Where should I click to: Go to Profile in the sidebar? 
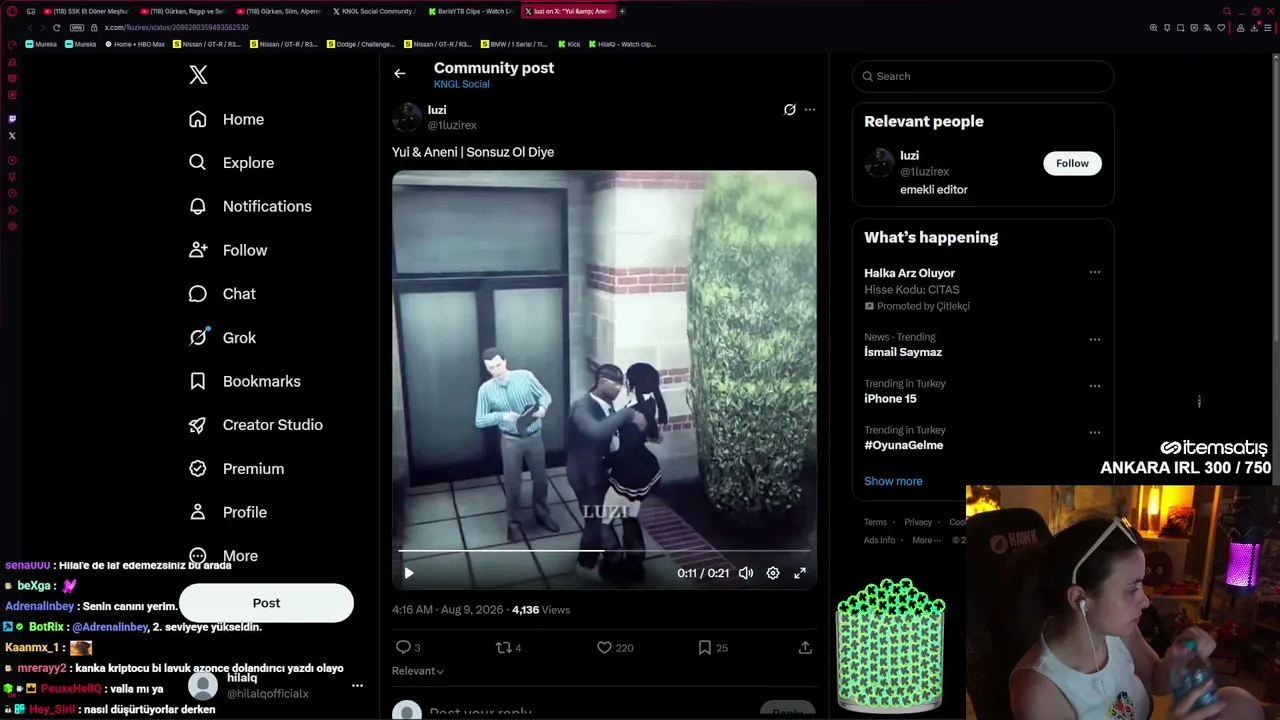227,512
